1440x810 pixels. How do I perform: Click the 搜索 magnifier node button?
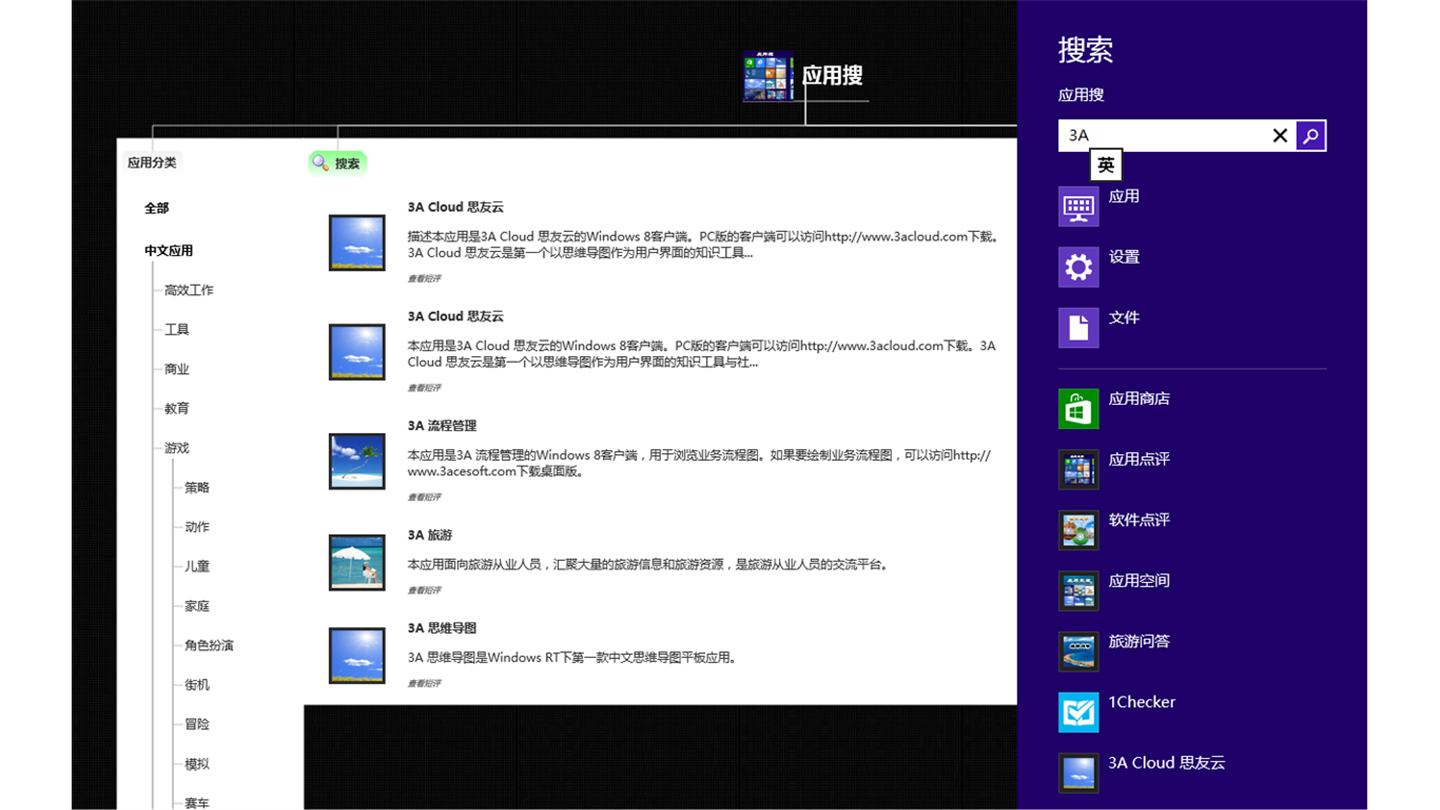[337, 163]
